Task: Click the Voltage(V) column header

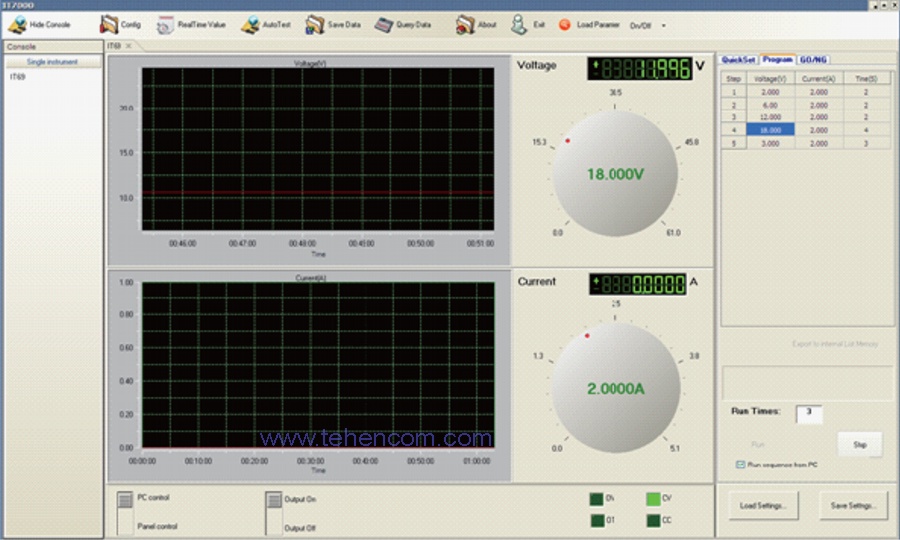Action: tap(770, 79)
